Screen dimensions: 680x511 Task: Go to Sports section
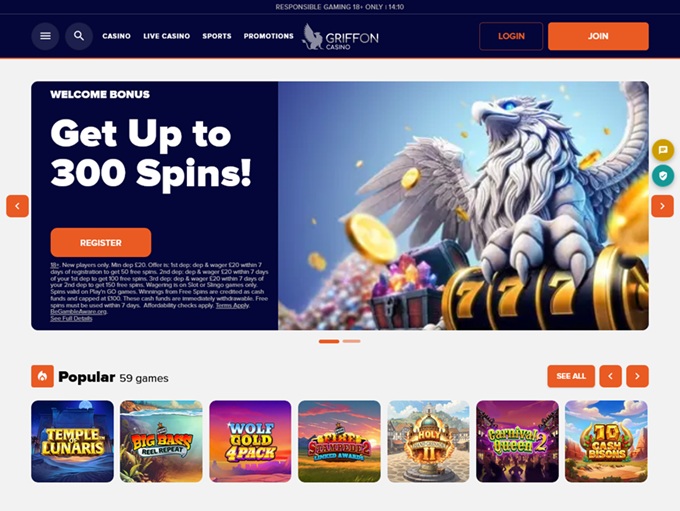pos(217,36)
